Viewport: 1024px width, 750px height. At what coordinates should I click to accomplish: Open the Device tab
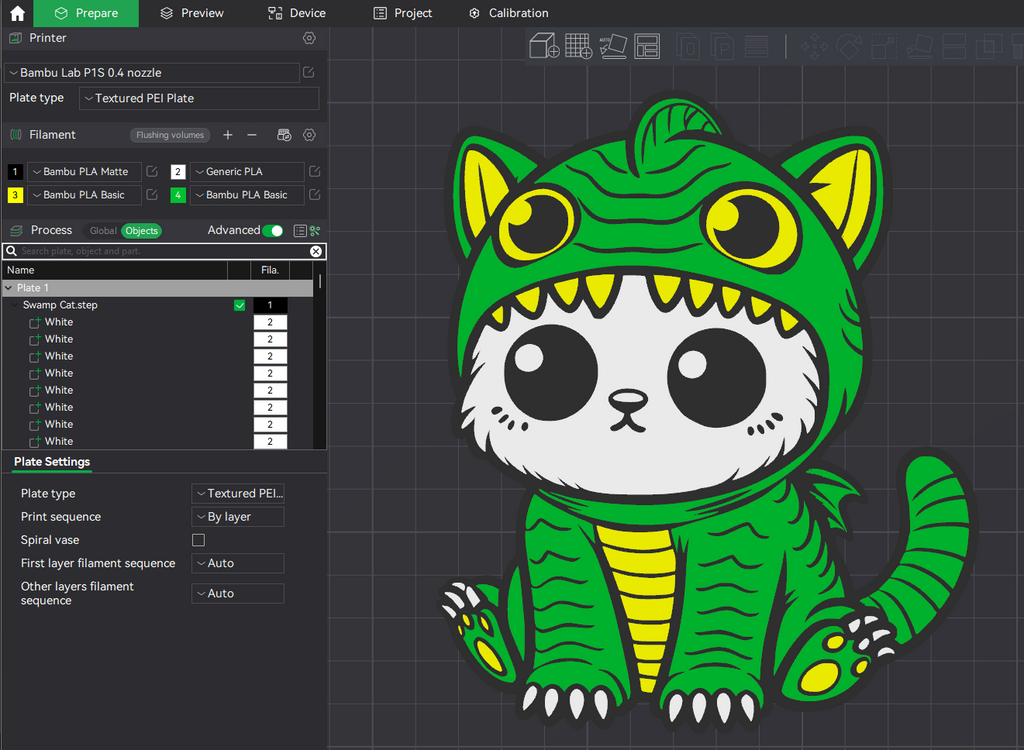tap(296, 13)
